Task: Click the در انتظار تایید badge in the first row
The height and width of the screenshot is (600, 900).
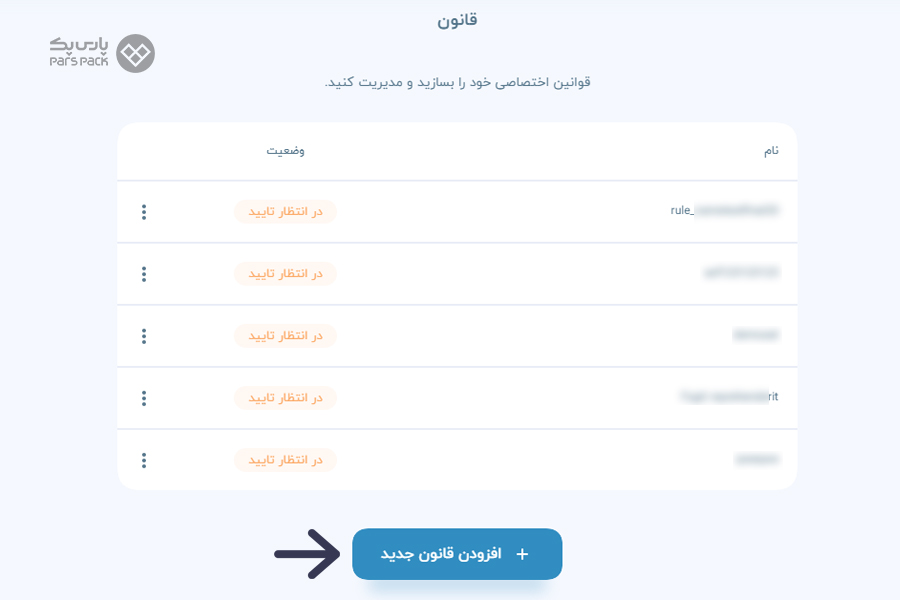Action: point(285,212)
